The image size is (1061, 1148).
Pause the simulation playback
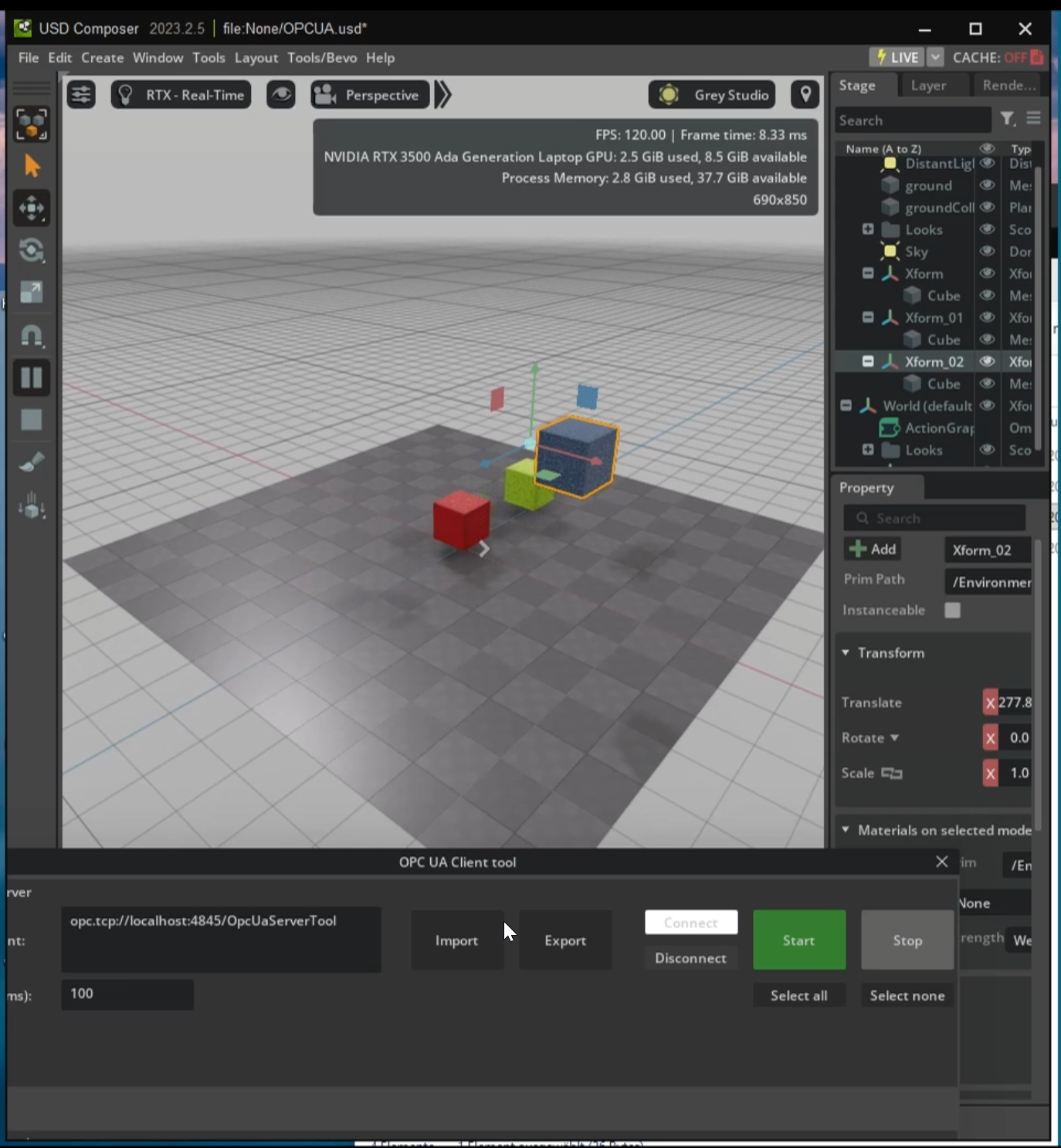pyautogui.click(x=32, y=378)
